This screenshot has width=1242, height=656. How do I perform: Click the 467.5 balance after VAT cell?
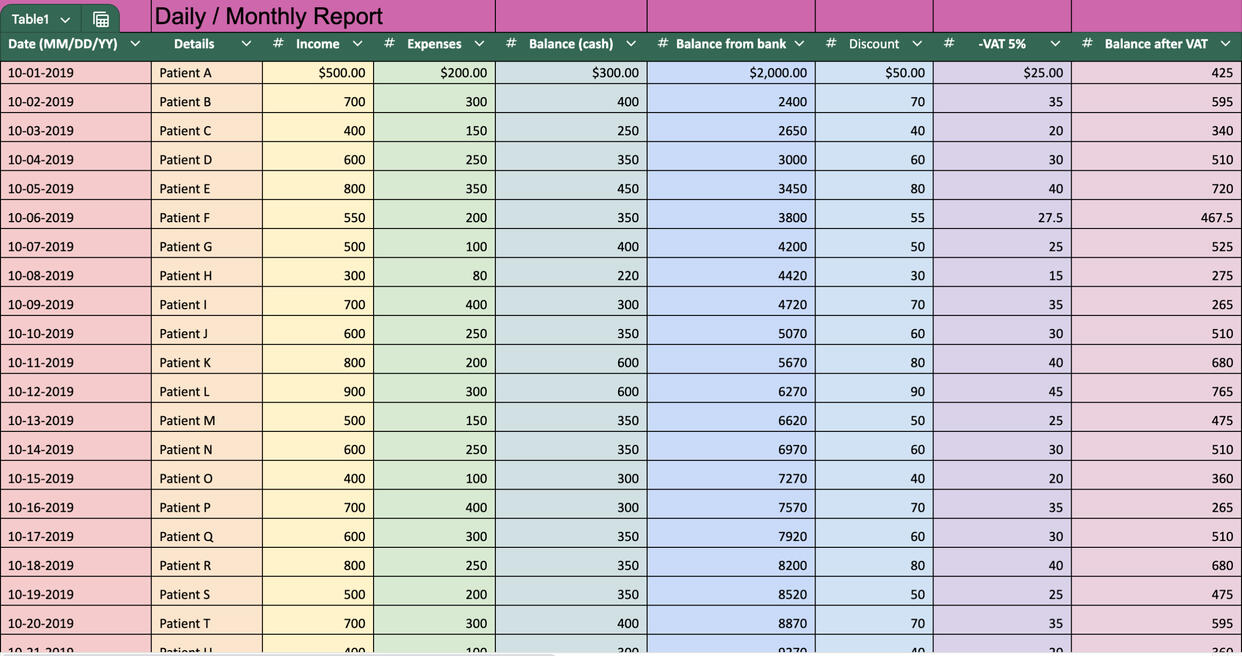[1156, 218]
